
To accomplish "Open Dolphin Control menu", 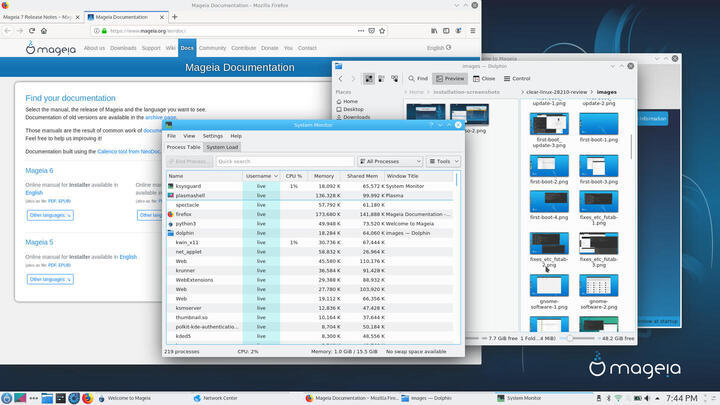I will (517, 79).
